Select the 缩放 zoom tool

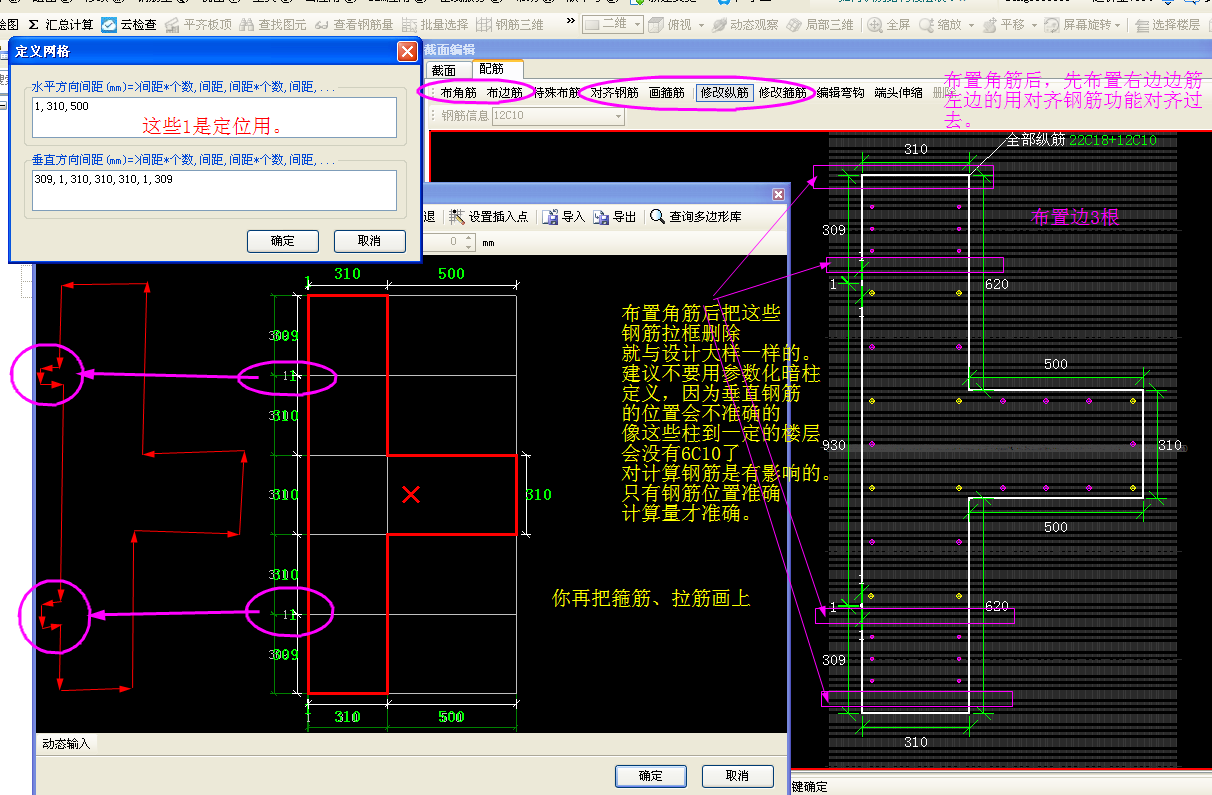(x=940, y=24)
